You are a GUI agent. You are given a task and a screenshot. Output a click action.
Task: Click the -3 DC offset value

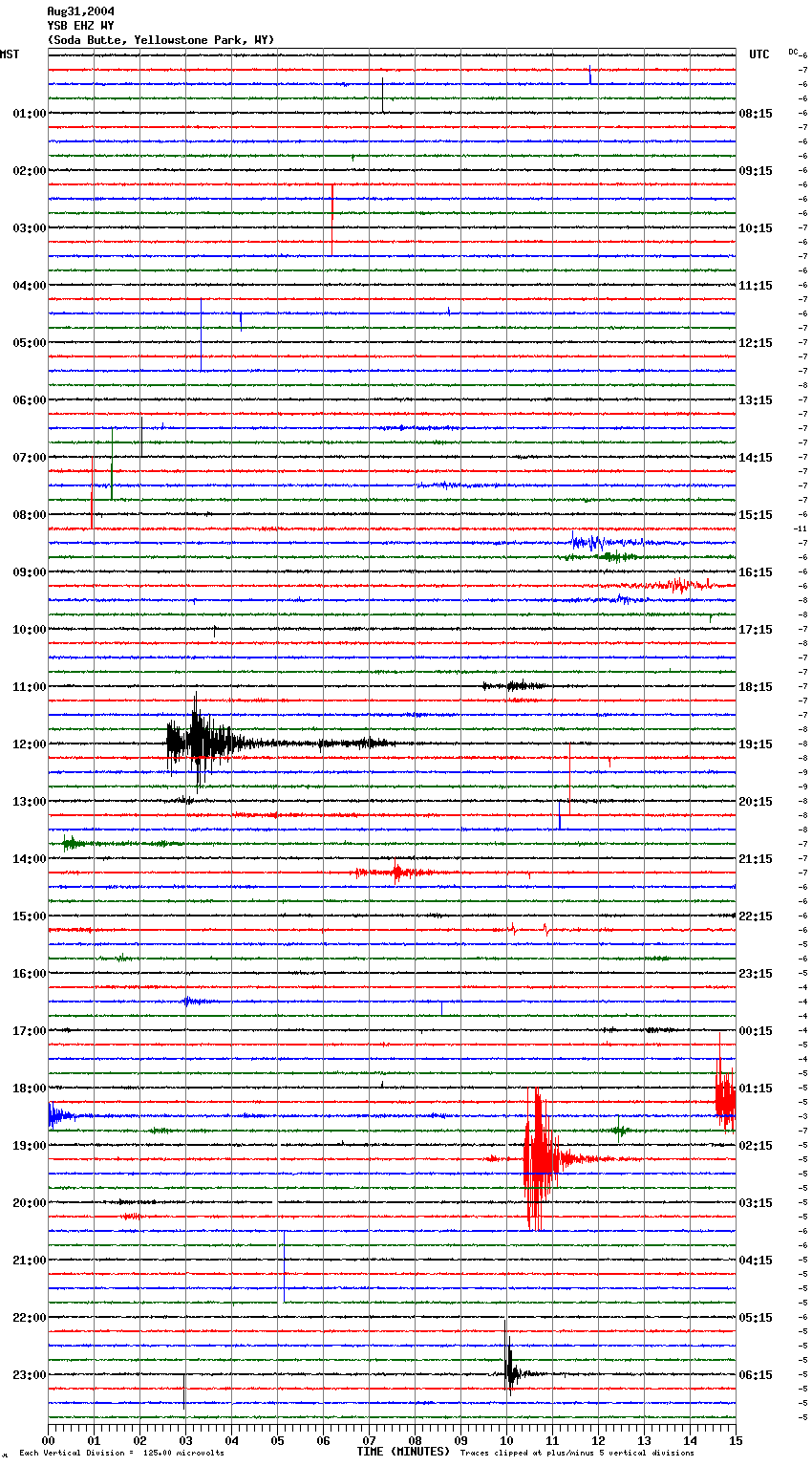(802, 1116)
